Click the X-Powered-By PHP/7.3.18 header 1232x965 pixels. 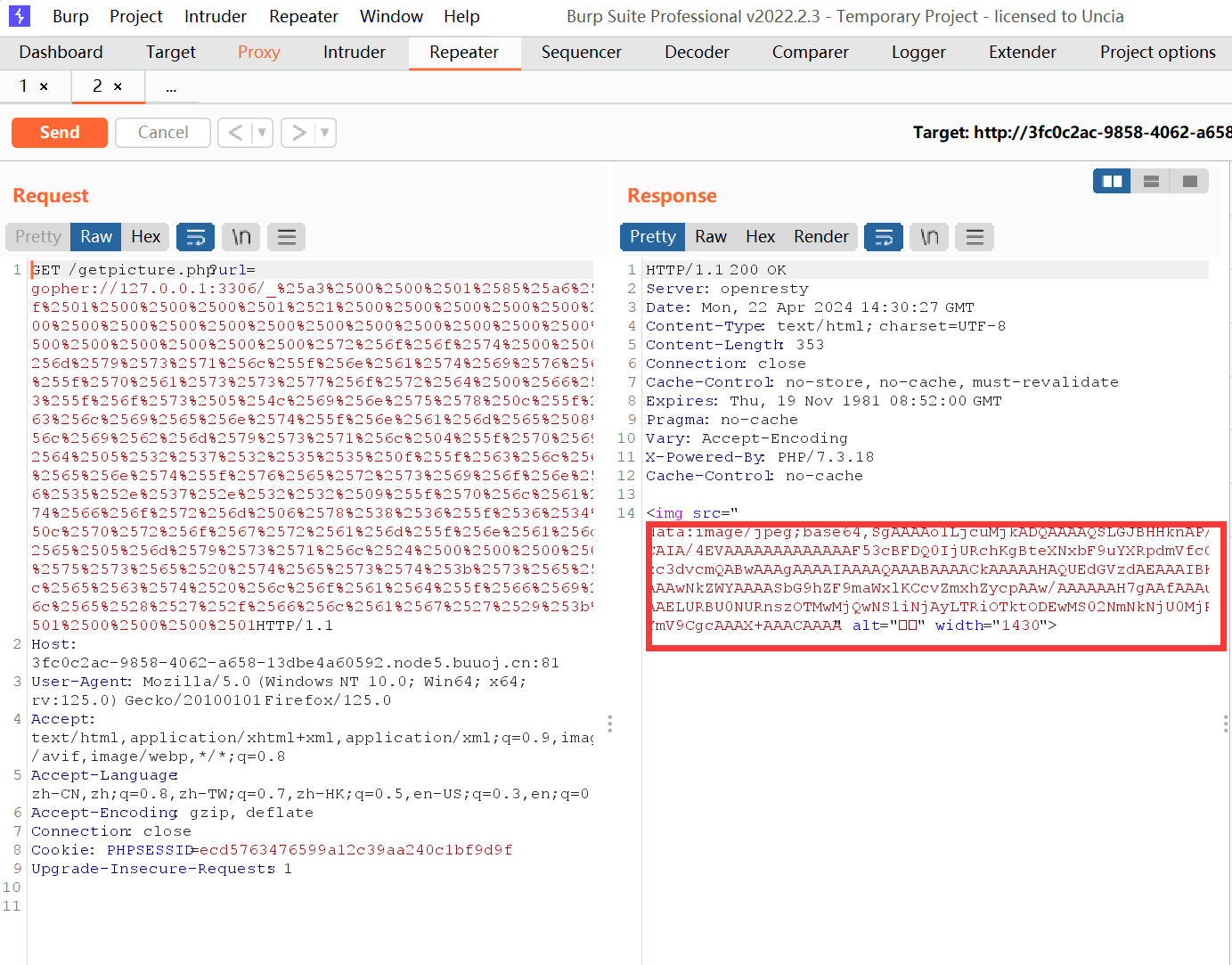pos(760,457)
